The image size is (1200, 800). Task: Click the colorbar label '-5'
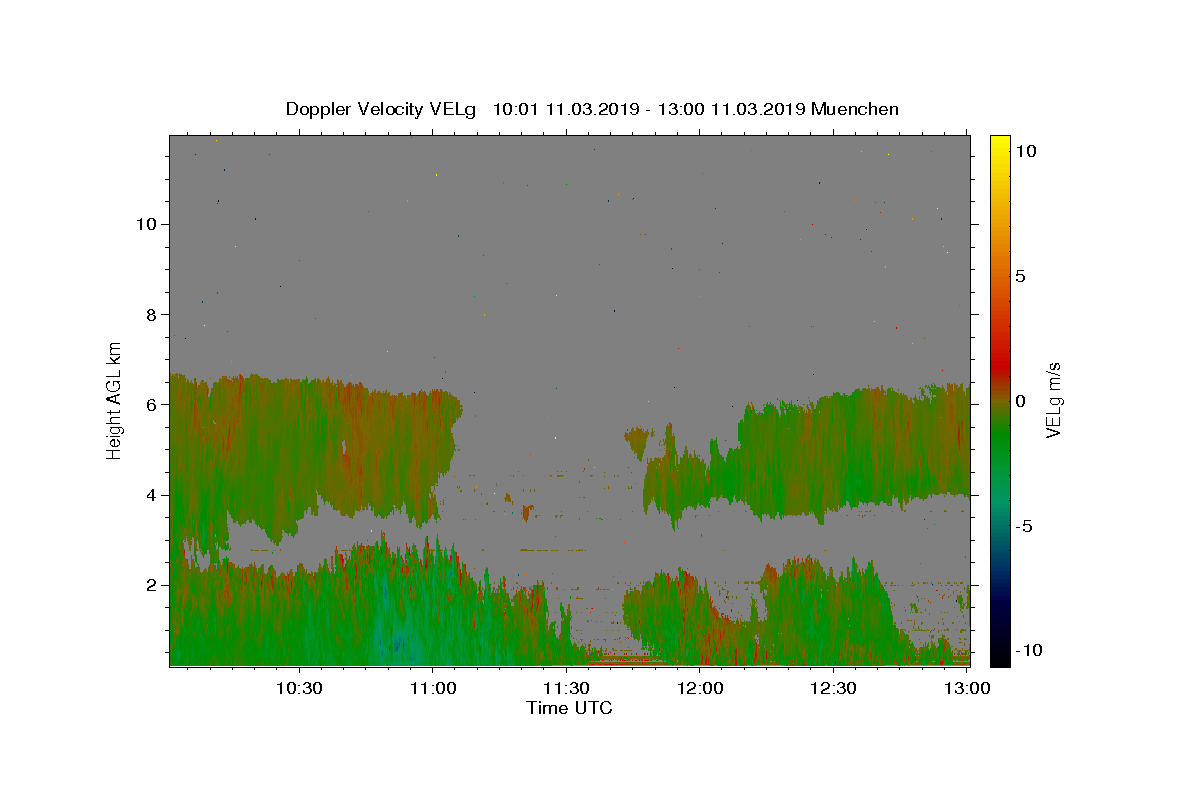tap(1023, 526)
